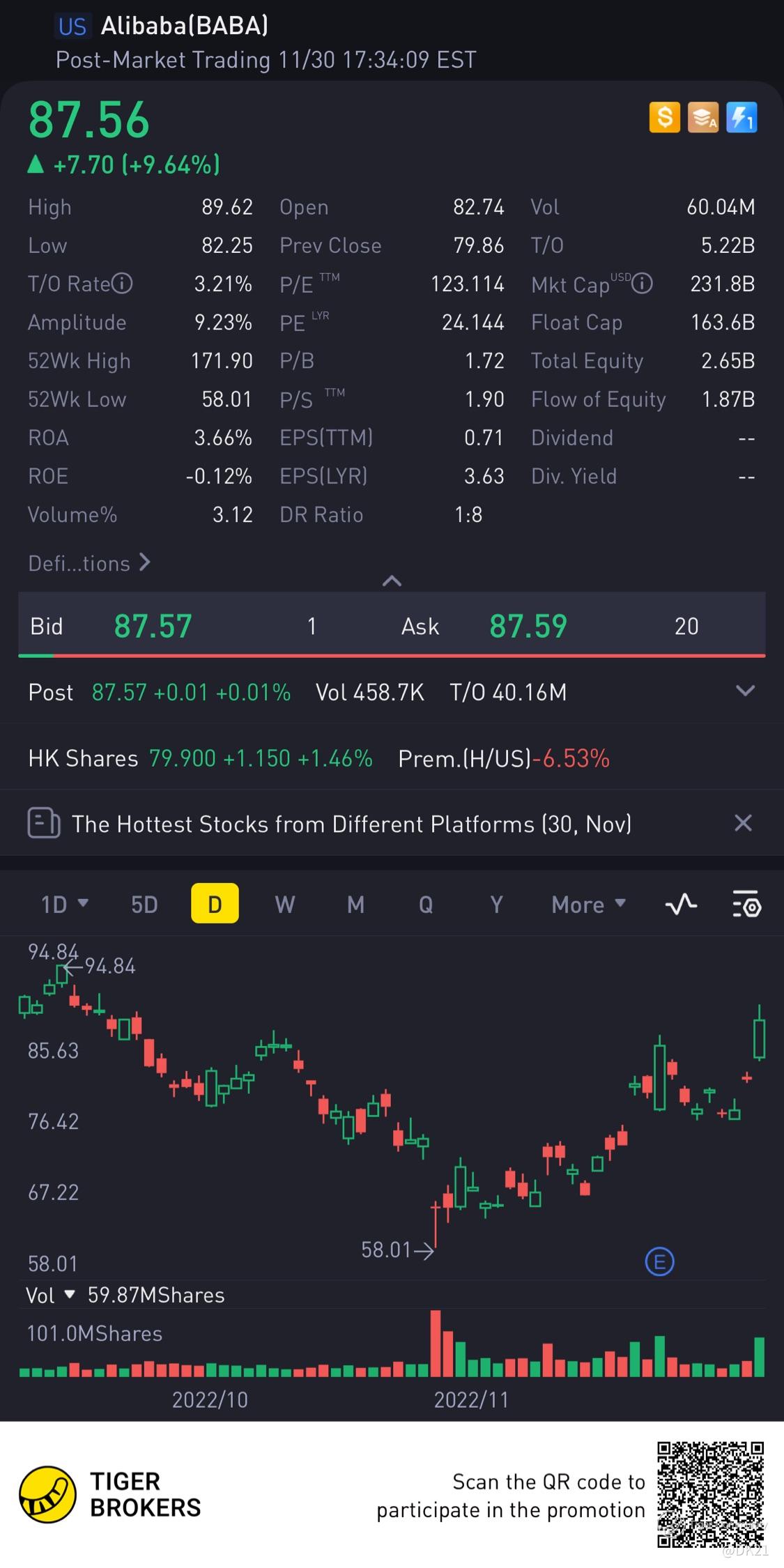Tap the US market badge
This screenshot has height=1568, width=784.
(x=72, y=26)
